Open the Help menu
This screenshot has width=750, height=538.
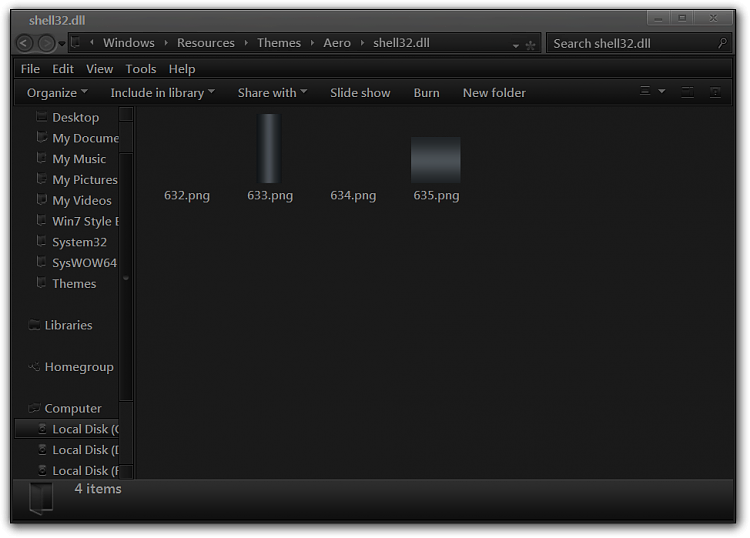(182, 69)
